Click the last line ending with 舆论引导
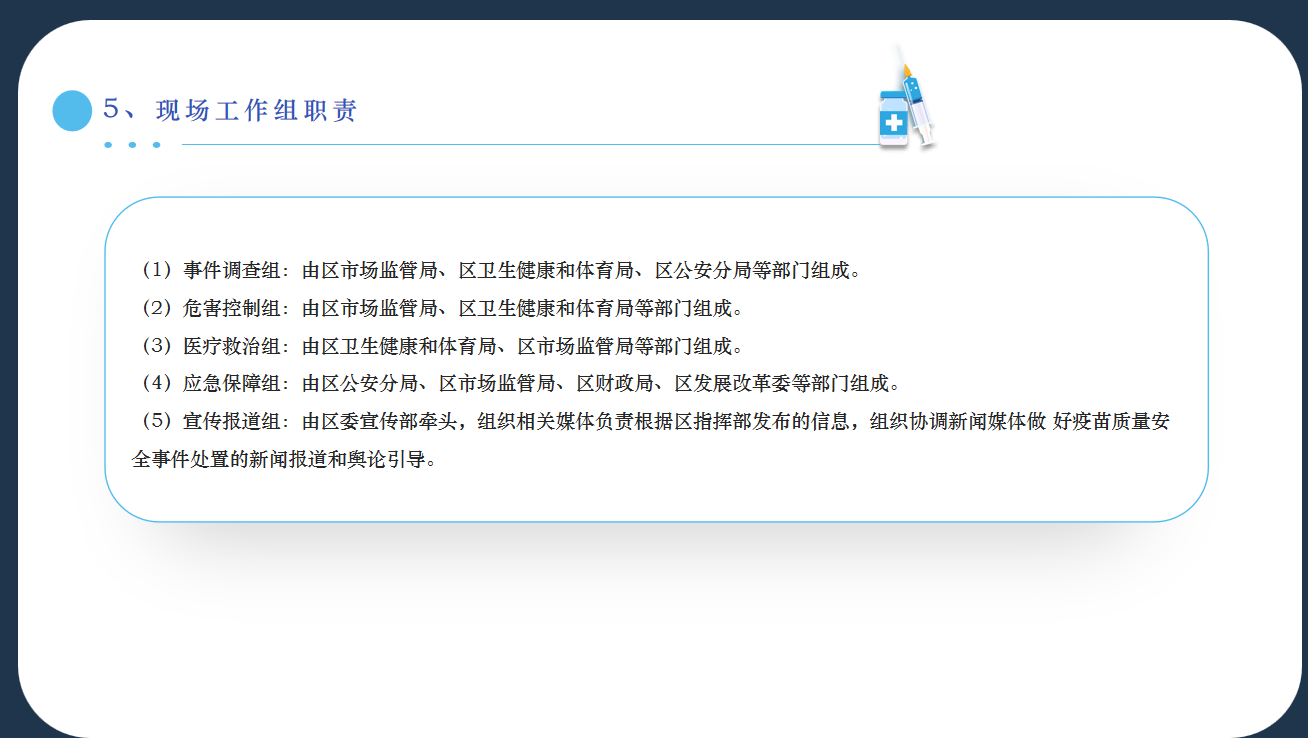 [x=284, y=461]
